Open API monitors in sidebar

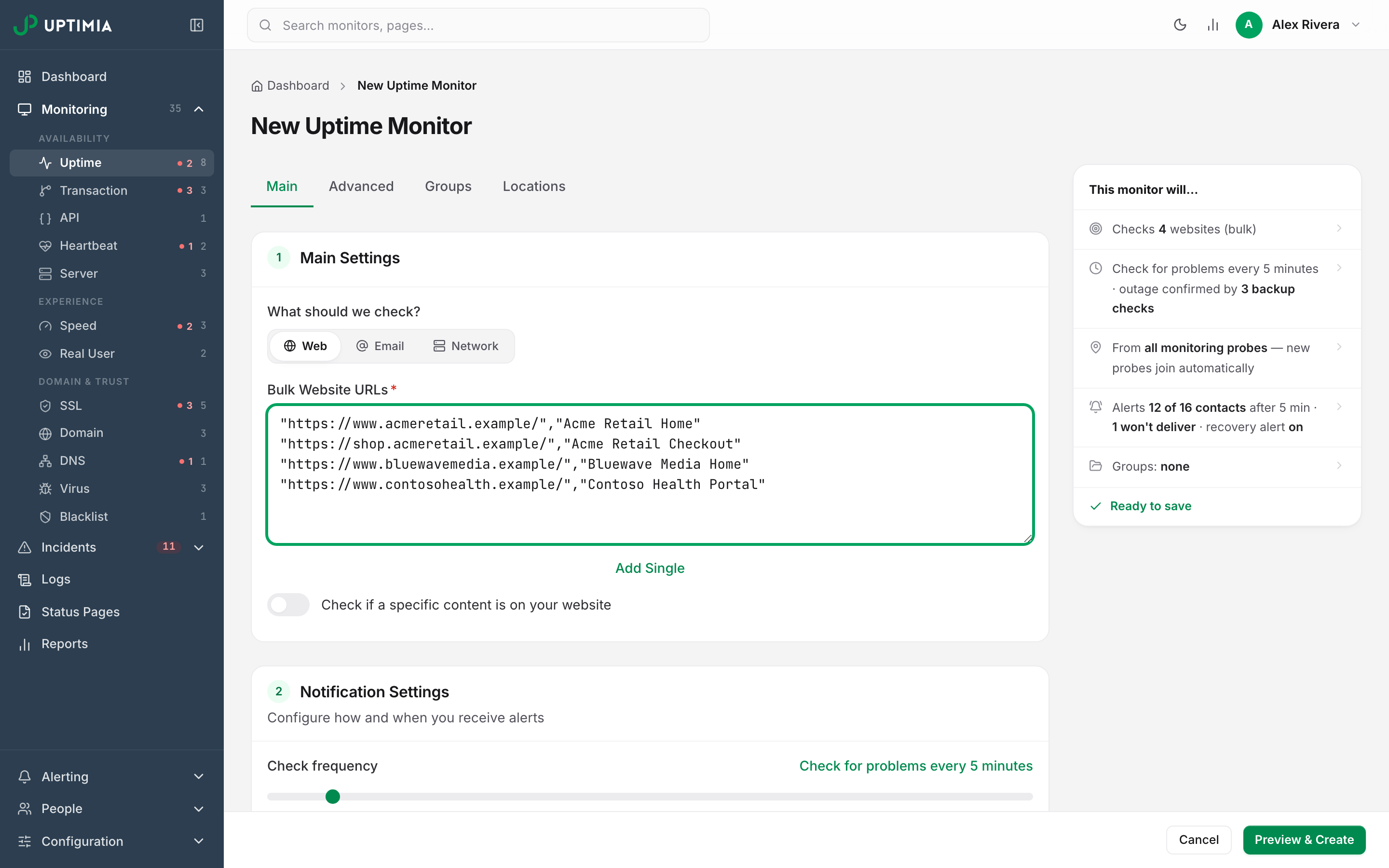[x=112, y=217]
